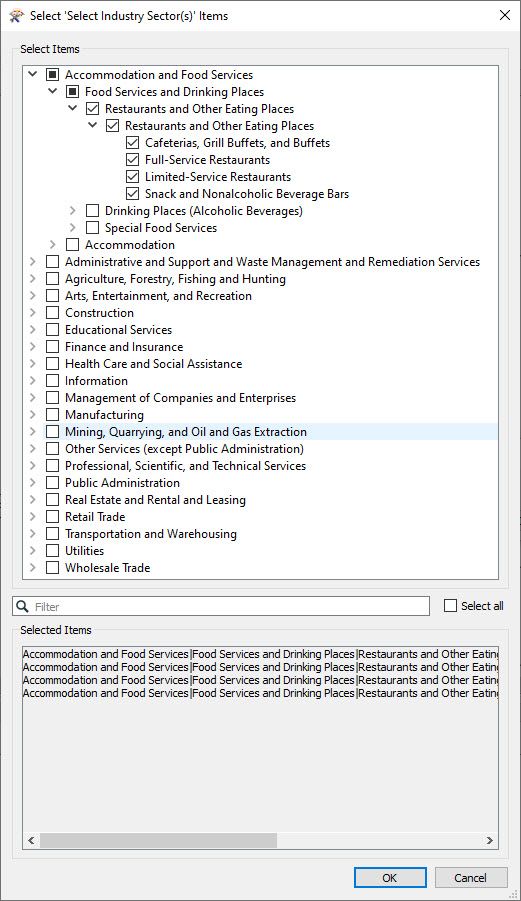Click right arrow of Selected Items scrollbar
The width and height of the screenshot is (521, 901).
(x=489, y=840)
